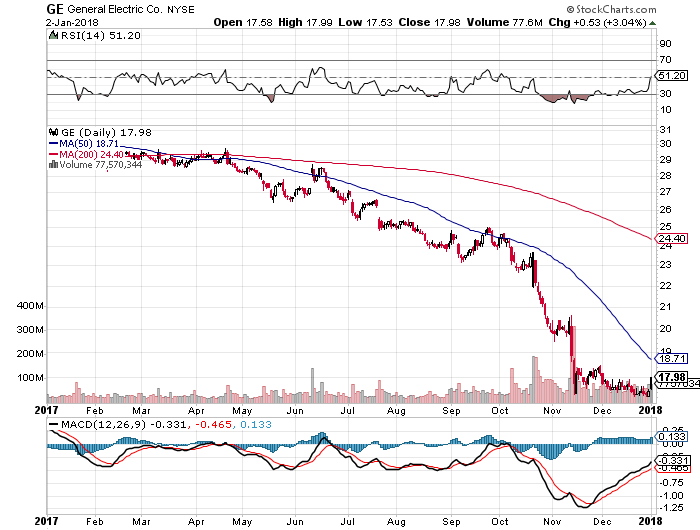Select the Low 17.53 value
The image size is (700, 530).
(x=365, y=22)
